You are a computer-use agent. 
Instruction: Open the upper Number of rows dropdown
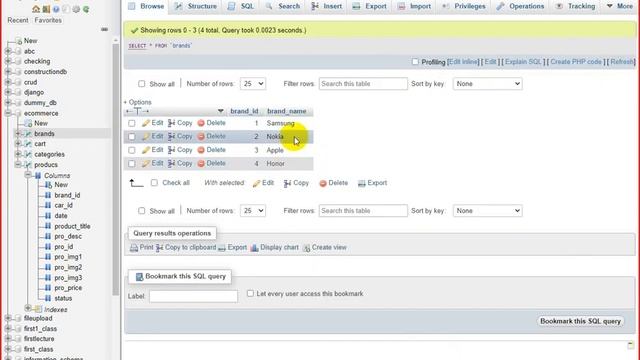(x=253, y=84)
